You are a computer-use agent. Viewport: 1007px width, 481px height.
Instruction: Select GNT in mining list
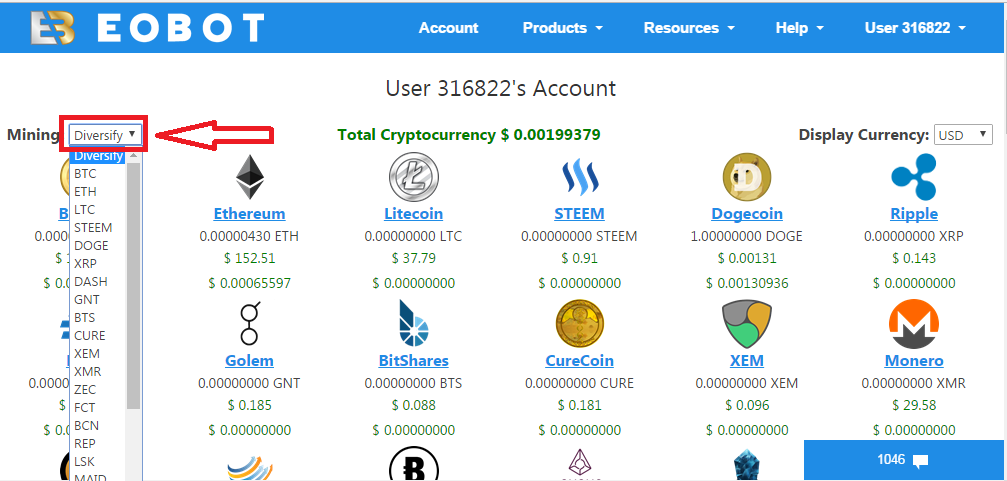[98, 299]
